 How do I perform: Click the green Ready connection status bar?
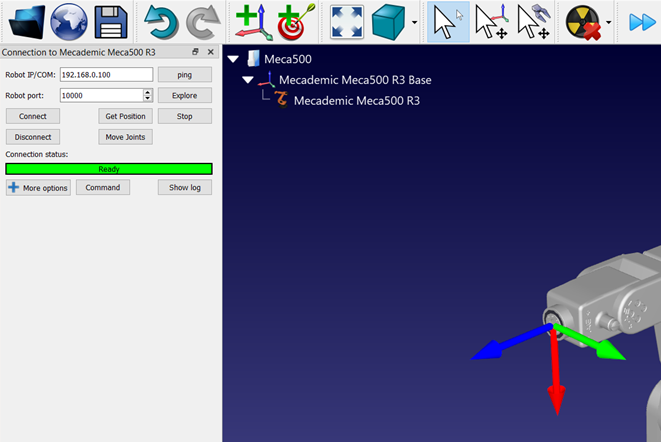coord(109,169)
